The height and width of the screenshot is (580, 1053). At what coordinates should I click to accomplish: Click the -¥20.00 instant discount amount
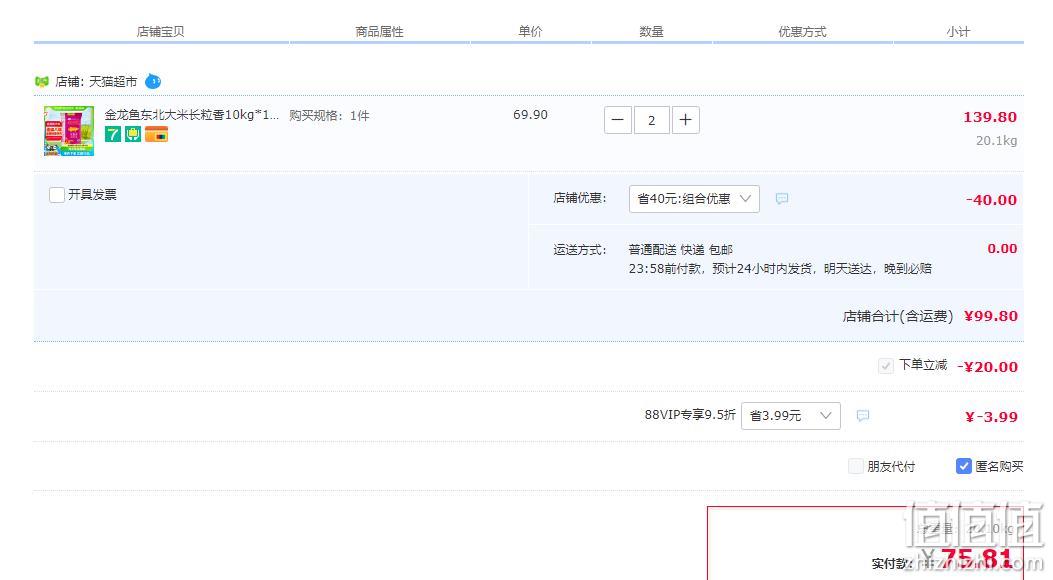coord(987,367)
